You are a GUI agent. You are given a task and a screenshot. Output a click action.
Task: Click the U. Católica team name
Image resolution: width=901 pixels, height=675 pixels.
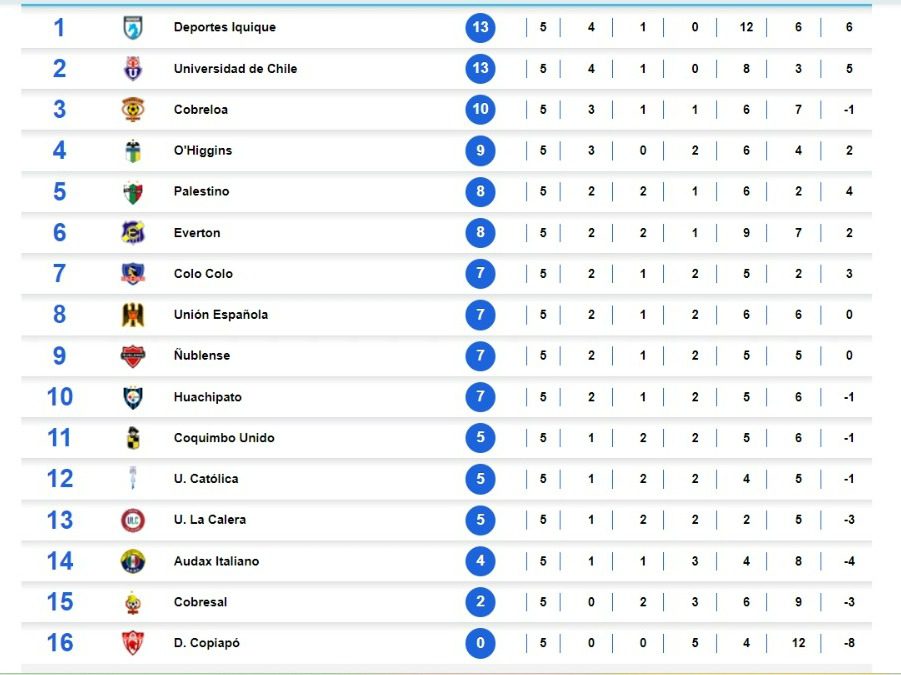point(206,479)
